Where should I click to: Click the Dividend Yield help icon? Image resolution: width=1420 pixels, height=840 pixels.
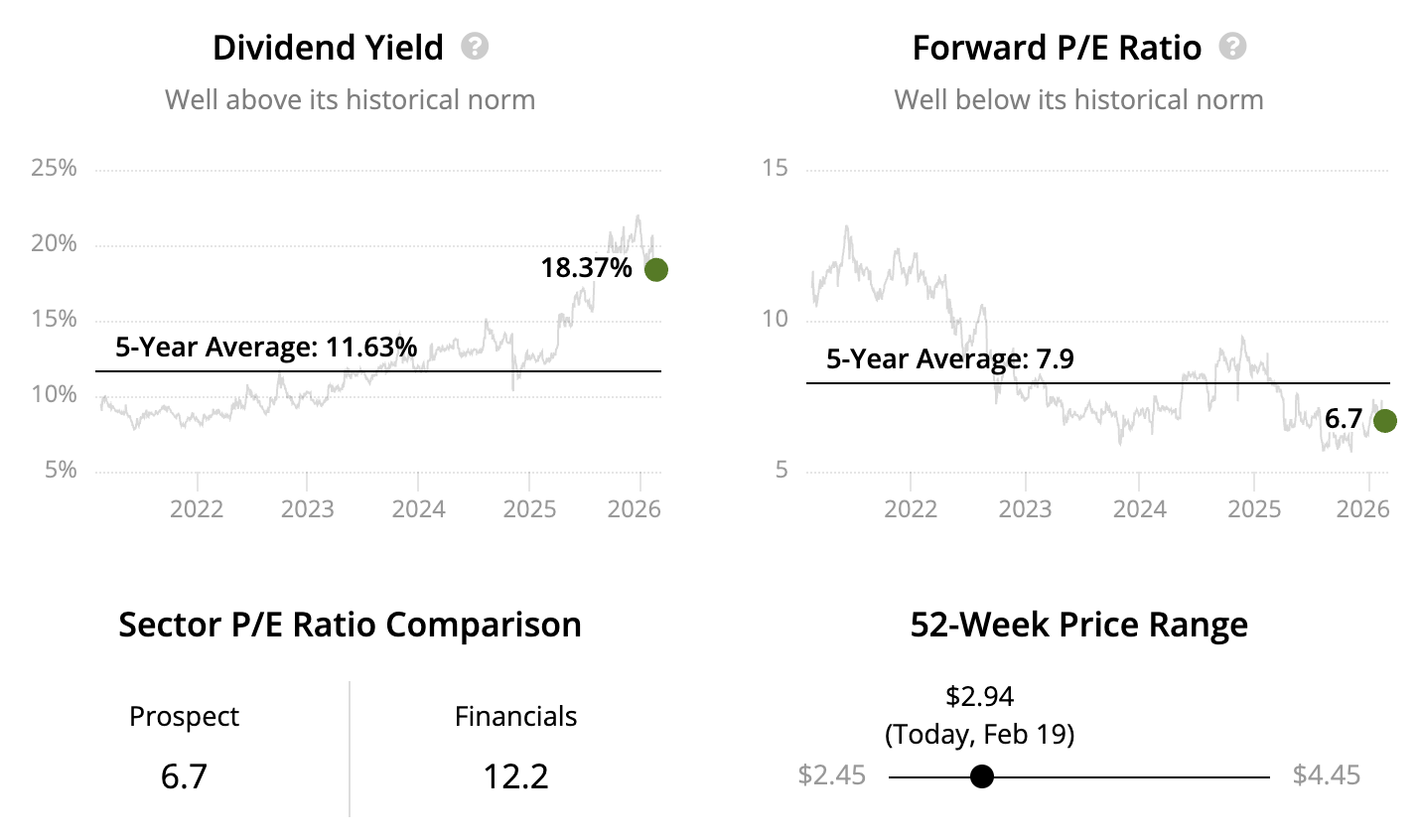[475, 47]
